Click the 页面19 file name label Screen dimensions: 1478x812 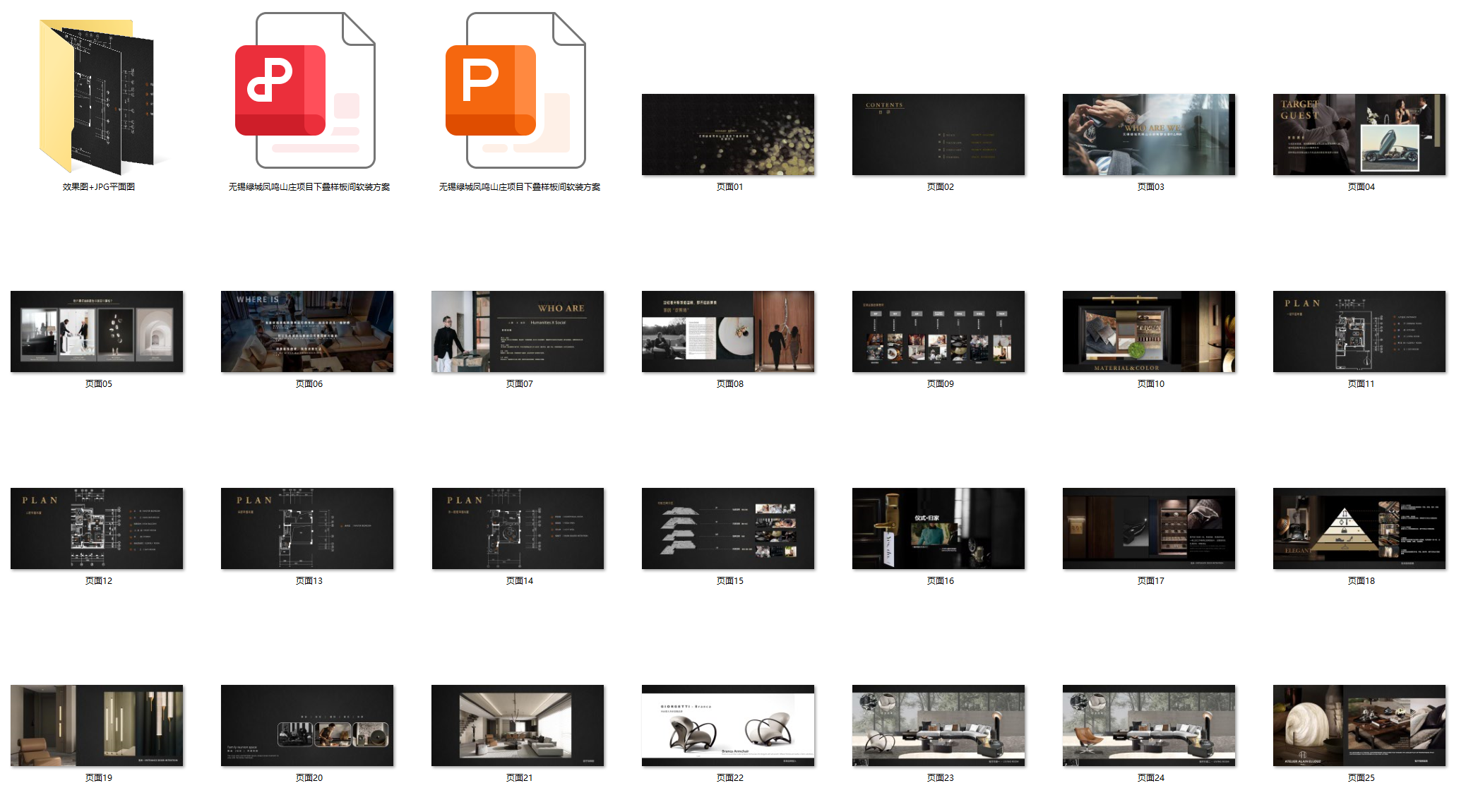[x=99, y=777]
